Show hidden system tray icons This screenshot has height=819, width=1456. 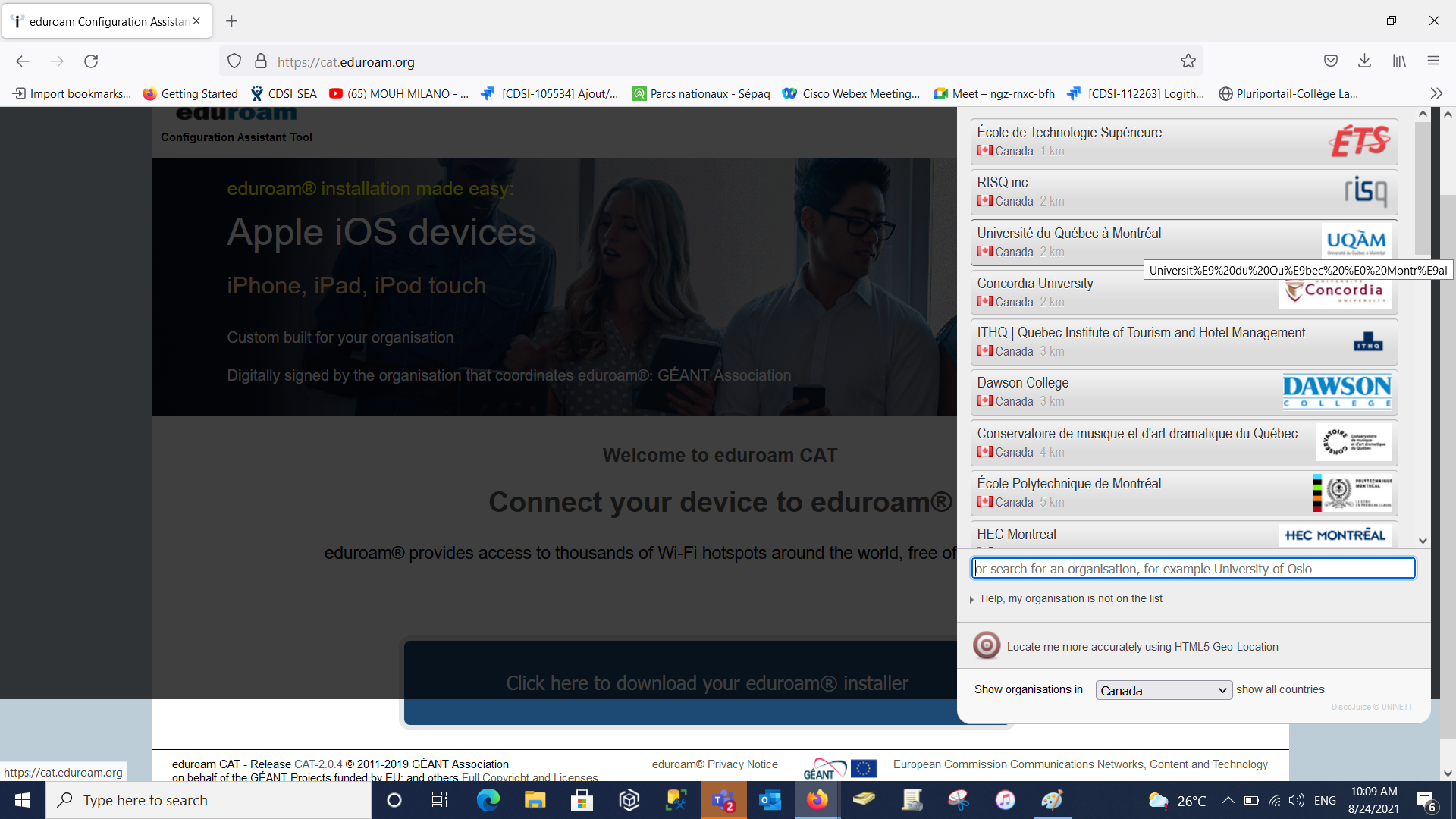click(x=1228, y=800)
